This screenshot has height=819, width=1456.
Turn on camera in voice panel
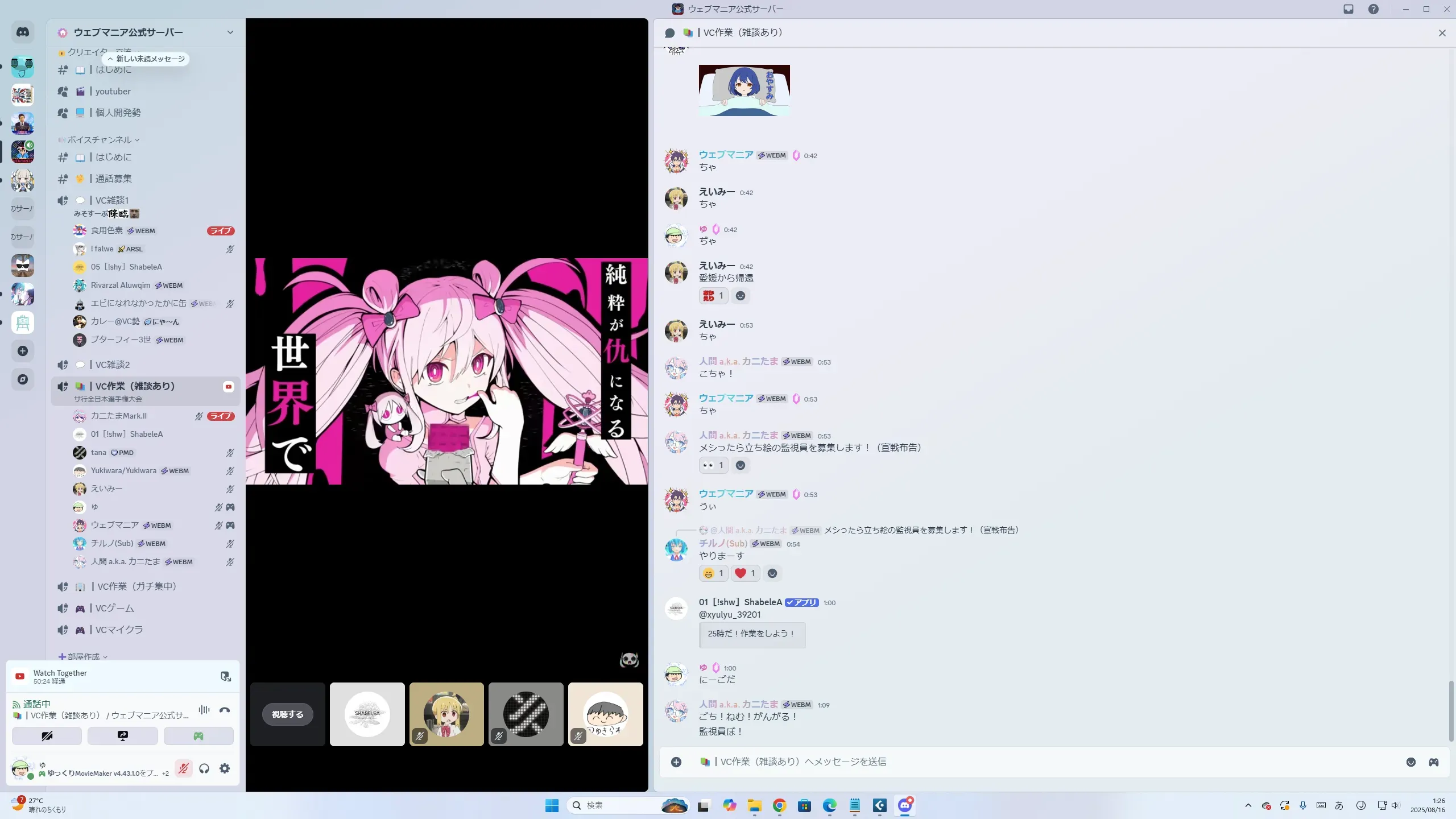[47, 736]
